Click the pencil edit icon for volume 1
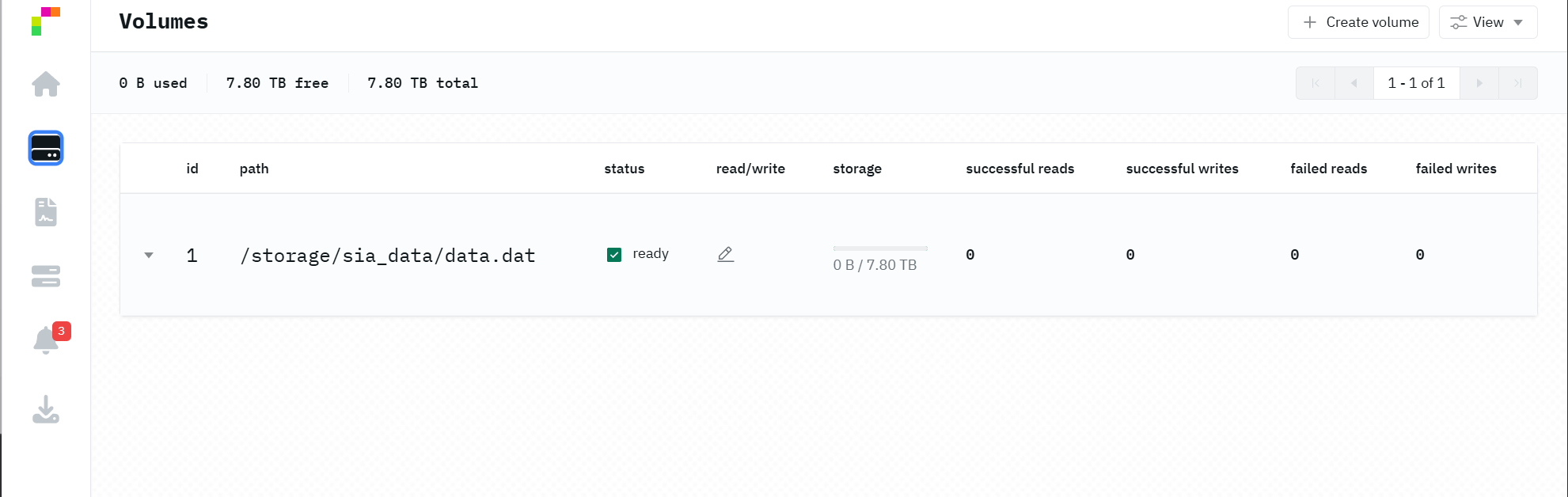The image size is (1568, 497). [725, 254]
